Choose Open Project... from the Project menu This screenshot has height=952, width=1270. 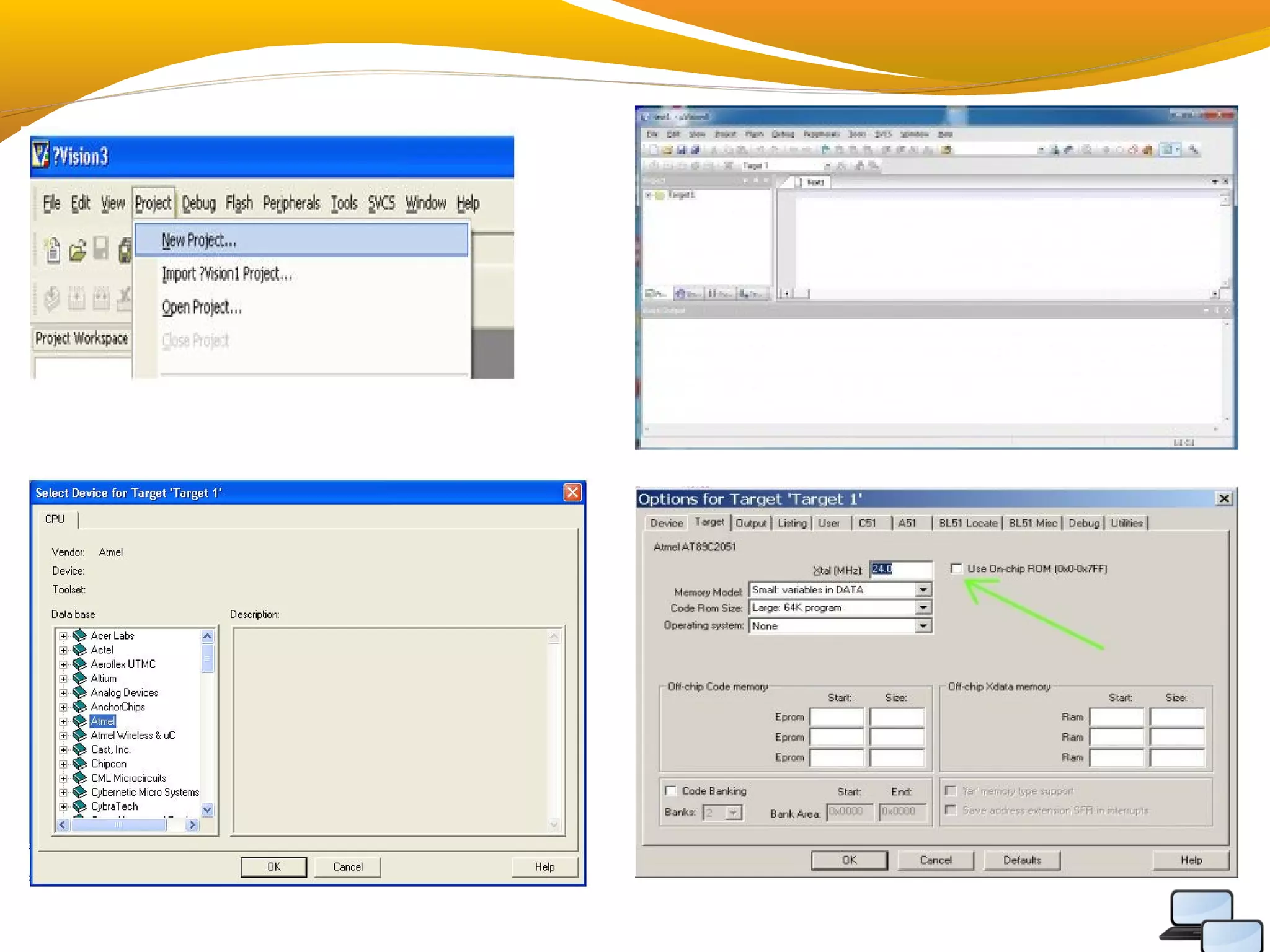[301, 307]
